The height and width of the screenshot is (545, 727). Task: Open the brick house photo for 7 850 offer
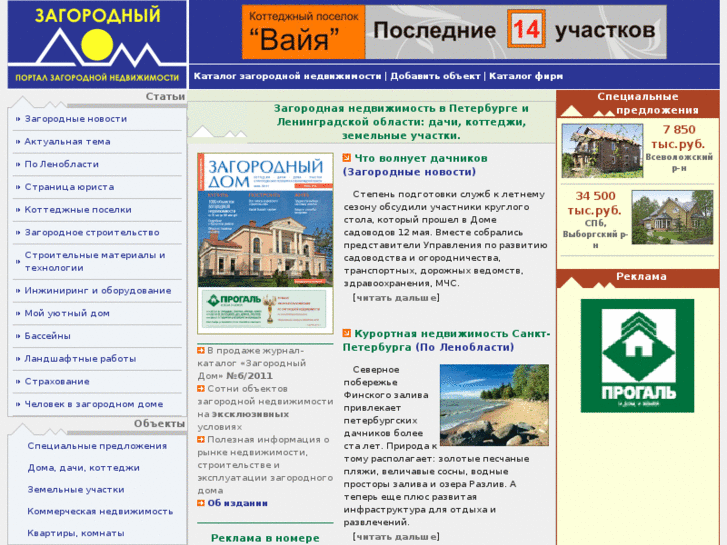(602, 150)
